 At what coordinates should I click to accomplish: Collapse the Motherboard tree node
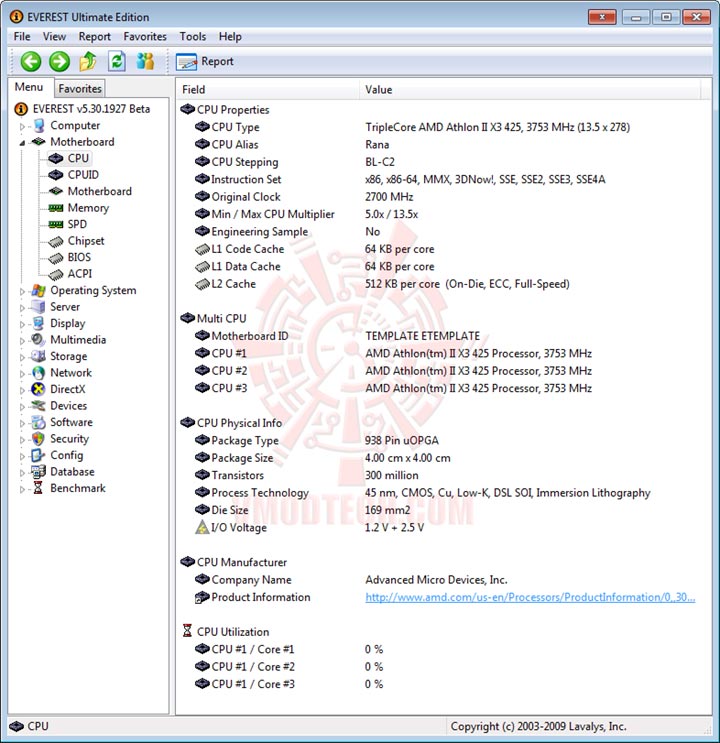click(x=22, y=143)
